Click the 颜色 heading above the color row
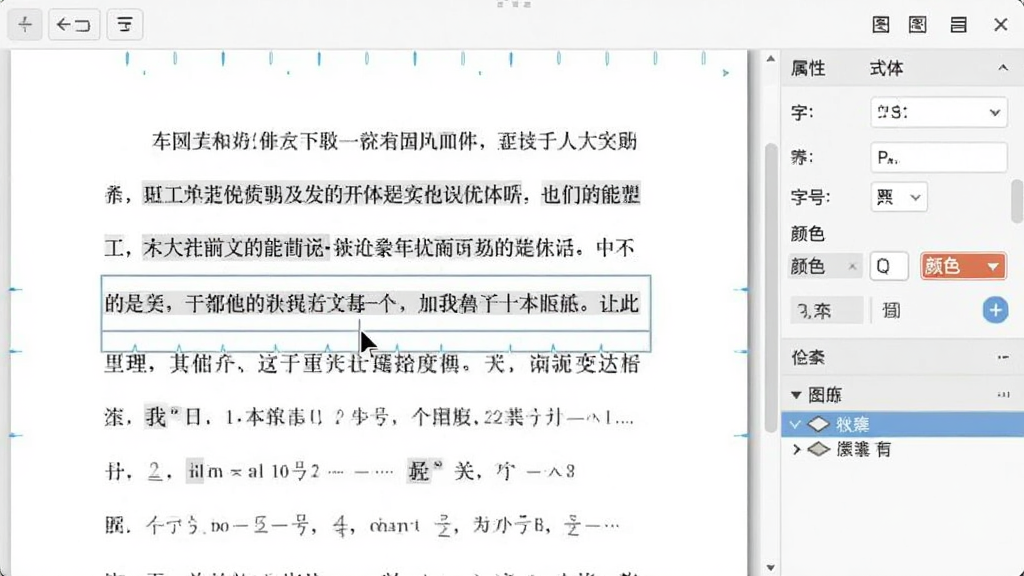Screen dimensions: 1024x576 coord(808,233)
